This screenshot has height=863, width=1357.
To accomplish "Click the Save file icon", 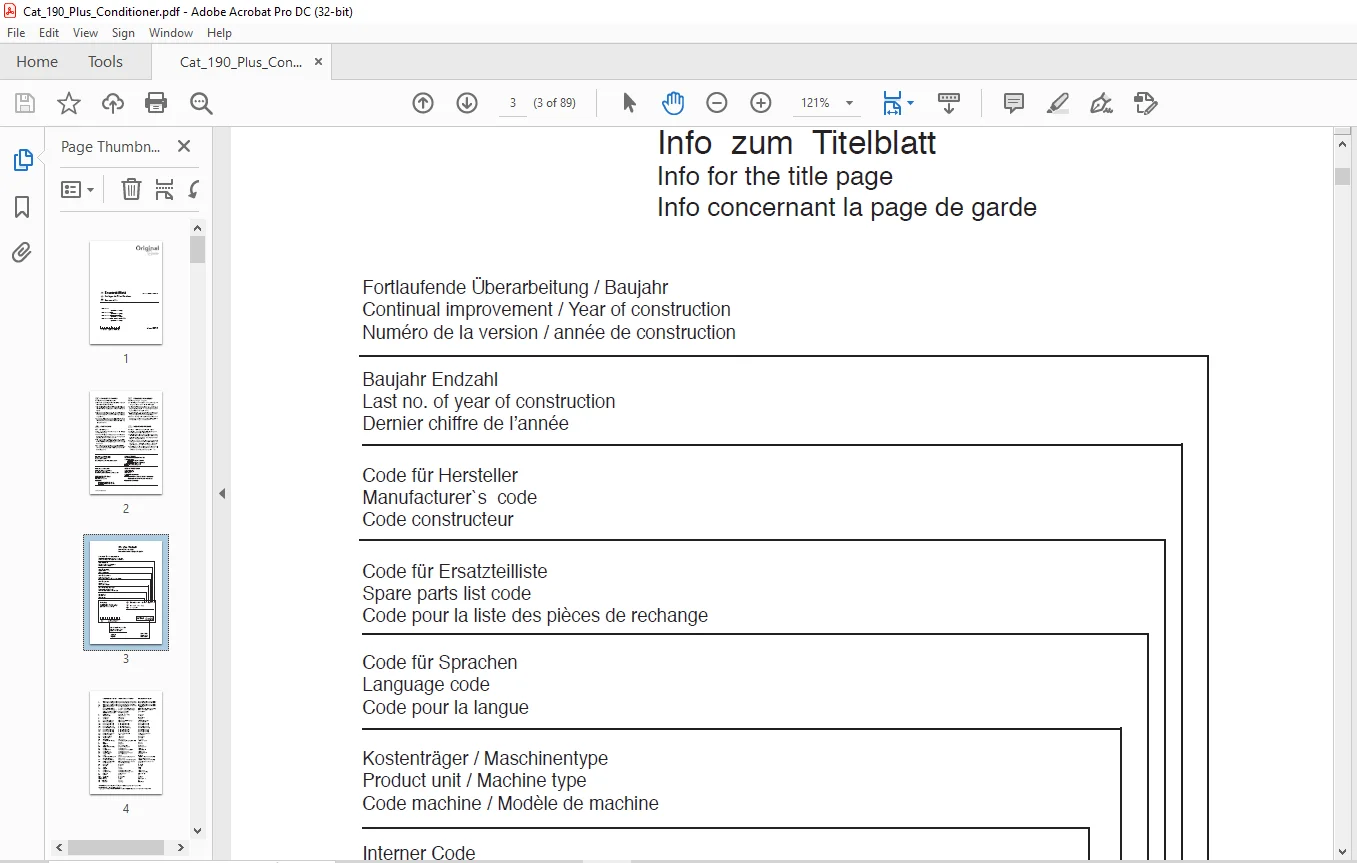I will coord(25,103).
